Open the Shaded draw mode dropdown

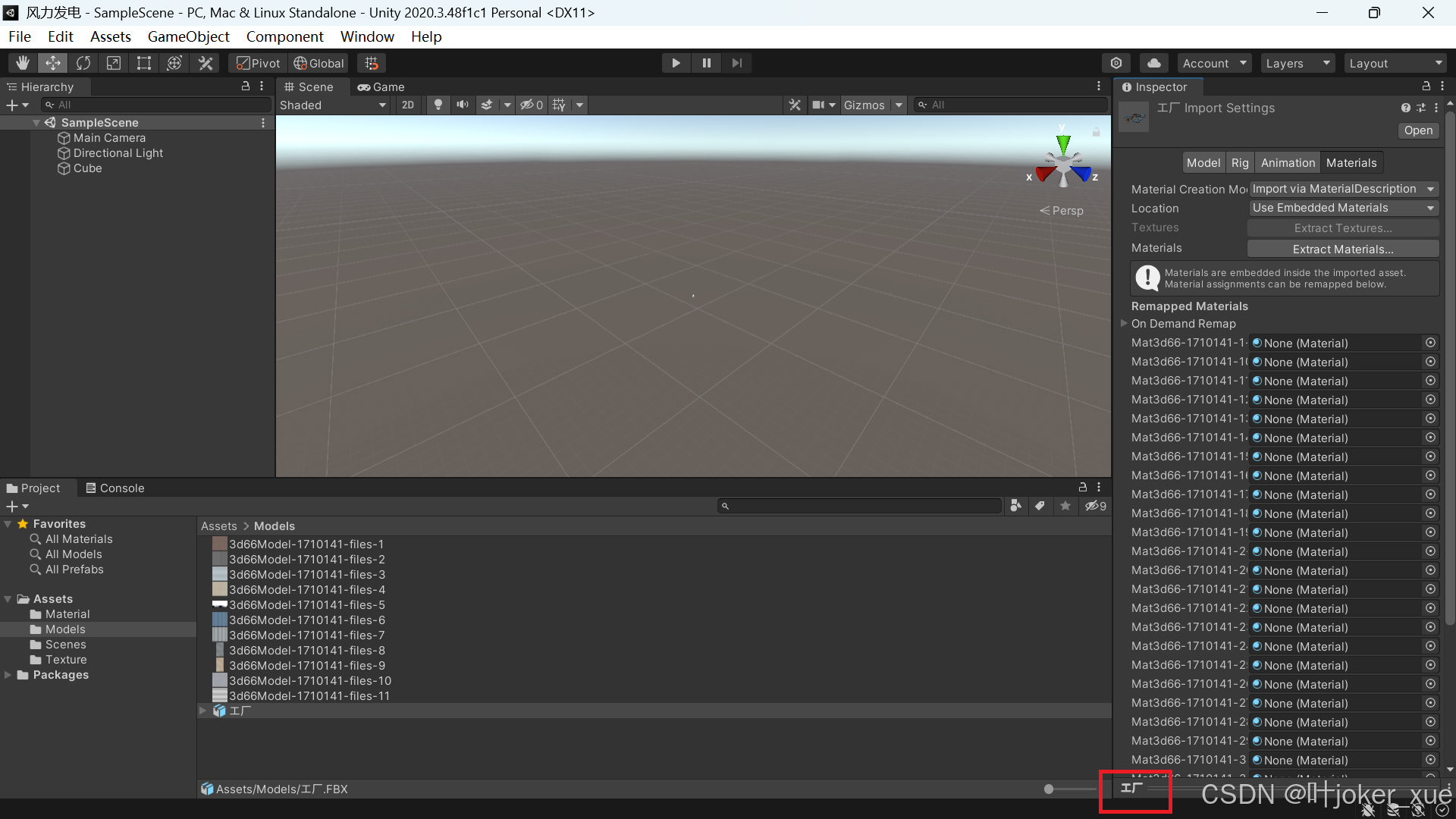(x=332, y=105)
